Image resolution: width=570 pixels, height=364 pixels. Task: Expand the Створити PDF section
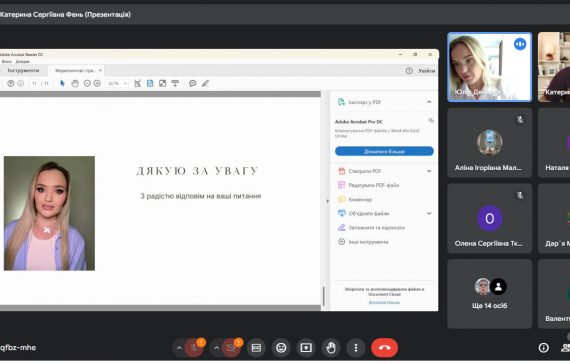429,171
